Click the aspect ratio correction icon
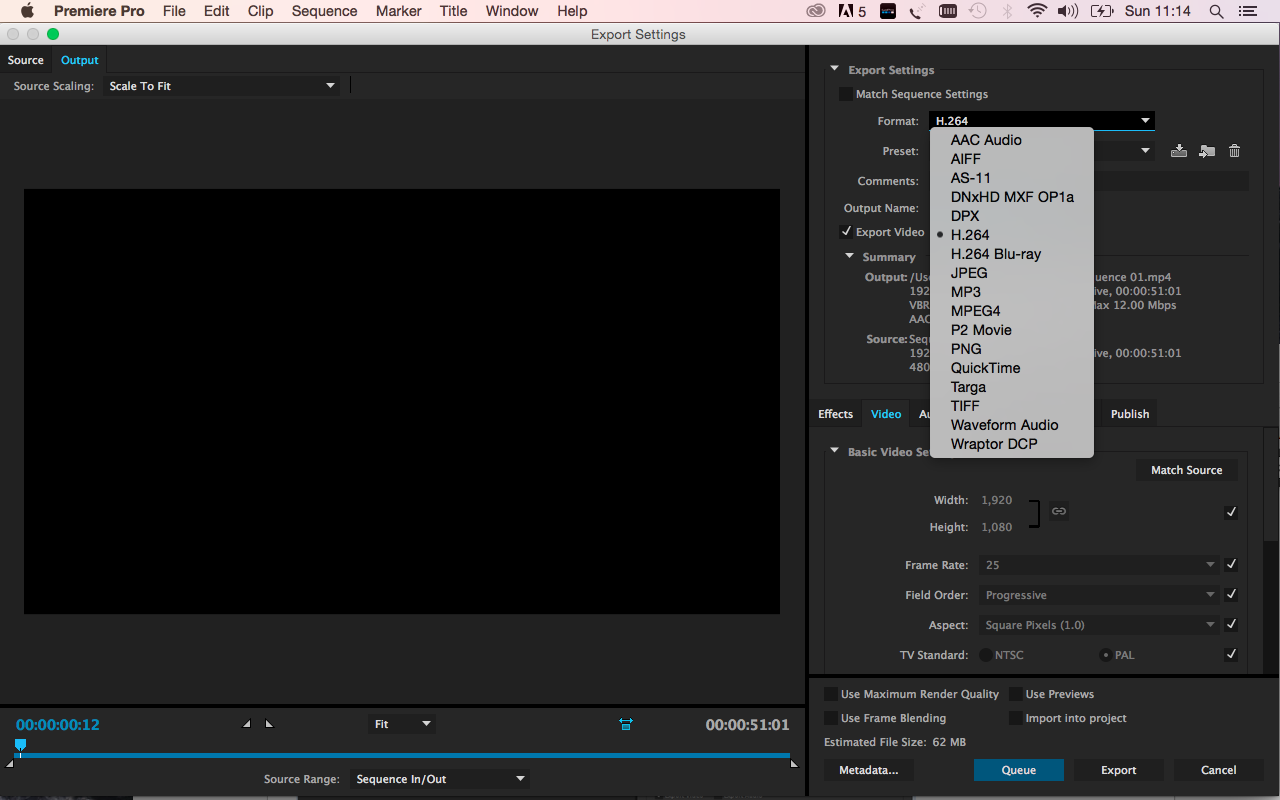 tap(626, 724)
